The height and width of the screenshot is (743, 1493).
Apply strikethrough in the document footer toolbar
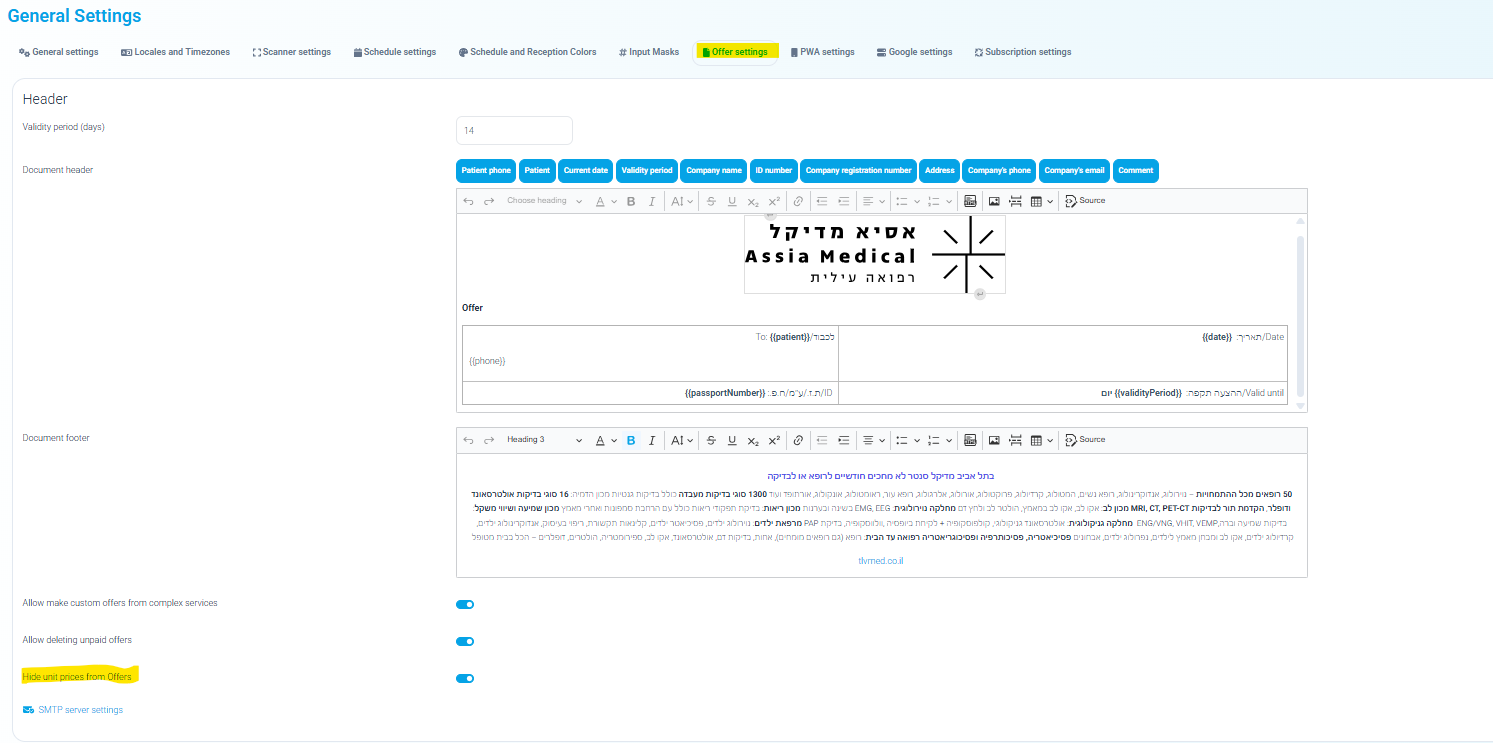pyautogui.click(x=711, y=440)
